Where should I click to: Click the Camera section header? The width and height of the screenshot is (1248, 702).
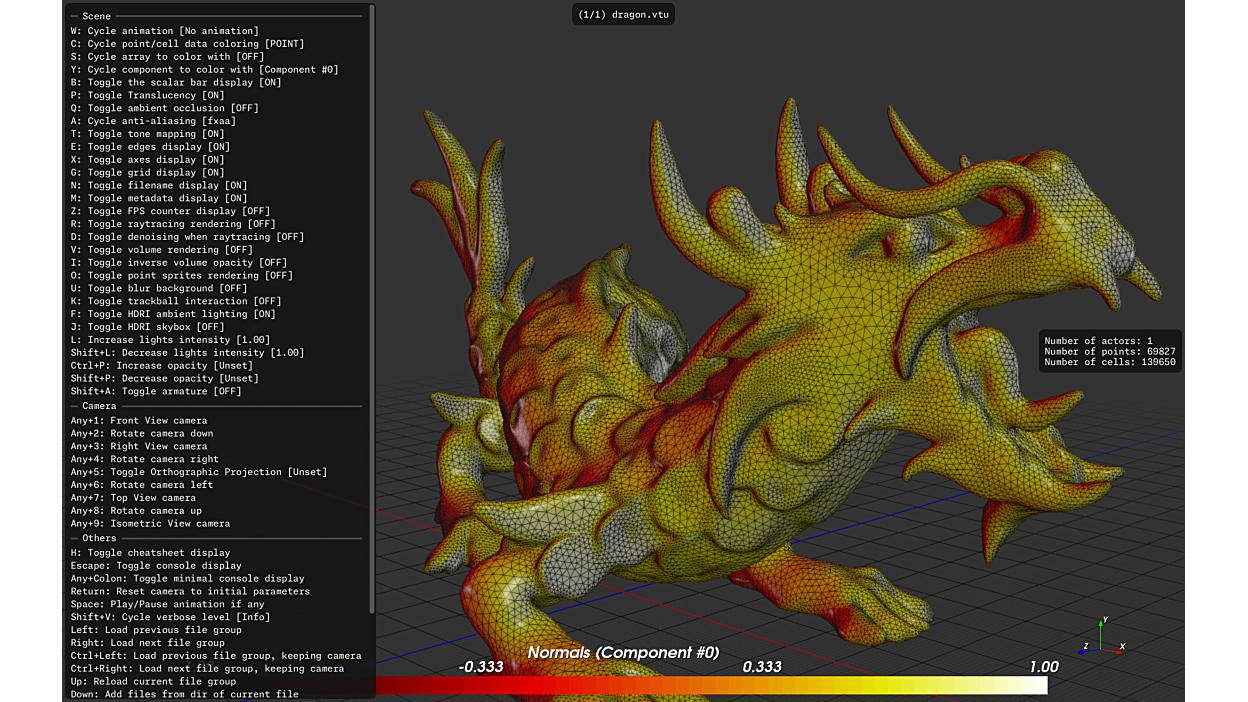pos(99,406)
